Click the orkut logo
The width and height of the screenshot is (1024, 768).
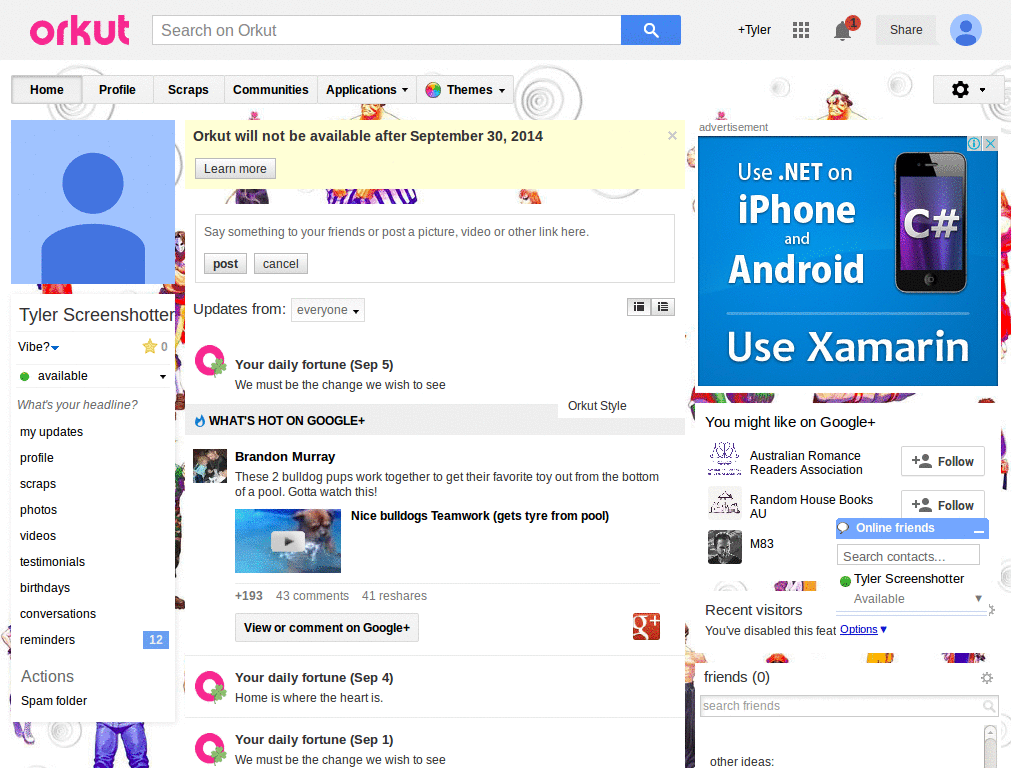click(x=80, y=31)
